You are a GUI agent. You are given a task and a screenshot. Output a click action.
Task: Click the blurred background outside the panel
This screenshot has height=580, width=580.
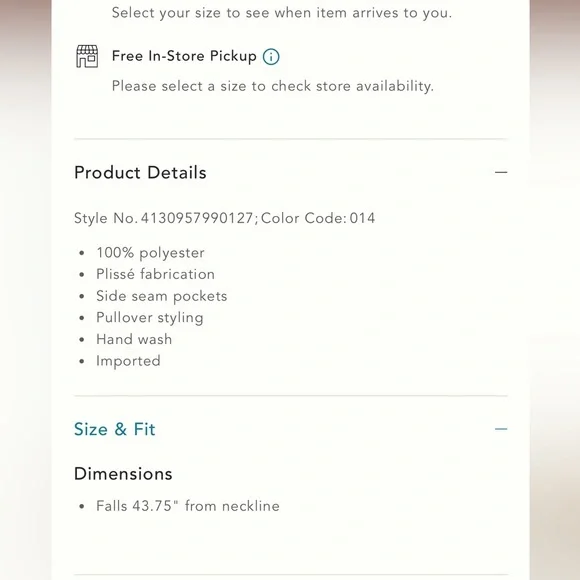(x=25, y=289)
